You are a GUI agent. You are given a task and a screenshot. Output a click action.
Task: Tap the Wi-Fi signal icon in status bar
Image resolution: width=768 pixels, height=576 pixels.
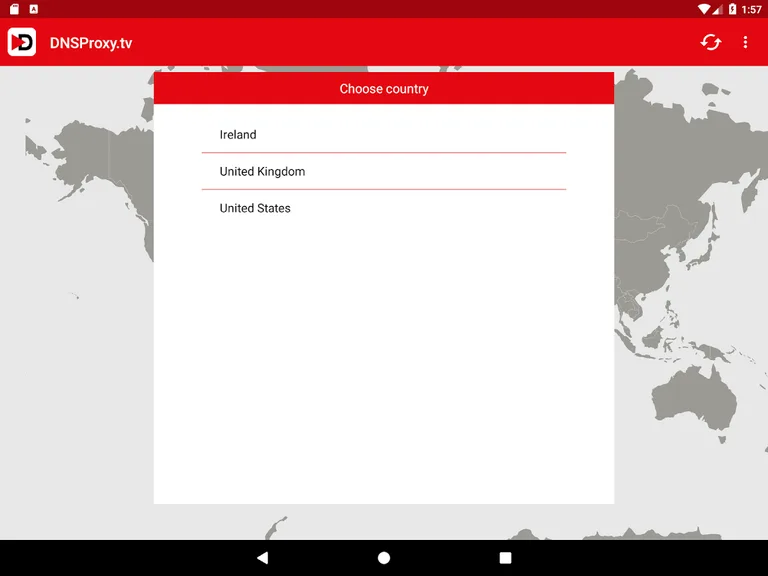(x=704, y=9)
